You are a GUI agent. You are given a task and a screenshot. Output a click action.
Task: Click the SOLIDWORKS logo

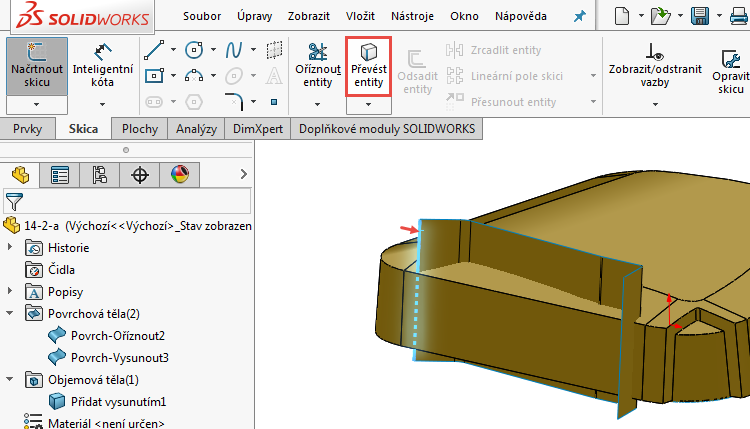tap(83, 16)
